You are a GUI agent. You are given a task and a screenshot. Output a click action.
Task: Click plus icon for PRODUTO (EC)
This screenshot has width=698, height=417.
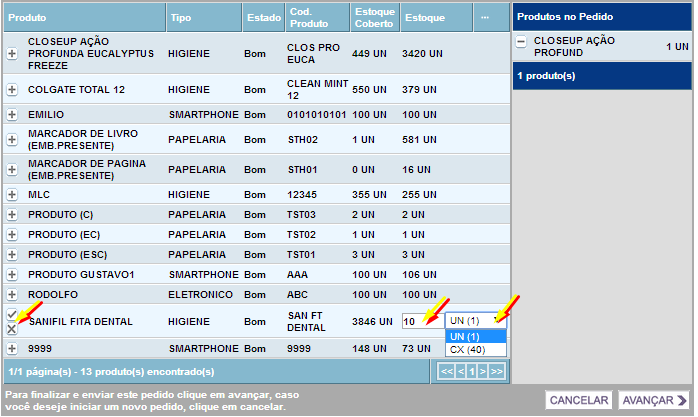12,235
